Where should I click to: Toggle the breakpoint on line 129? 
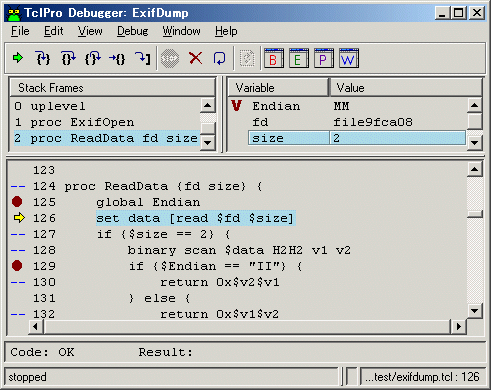(17, 266)
